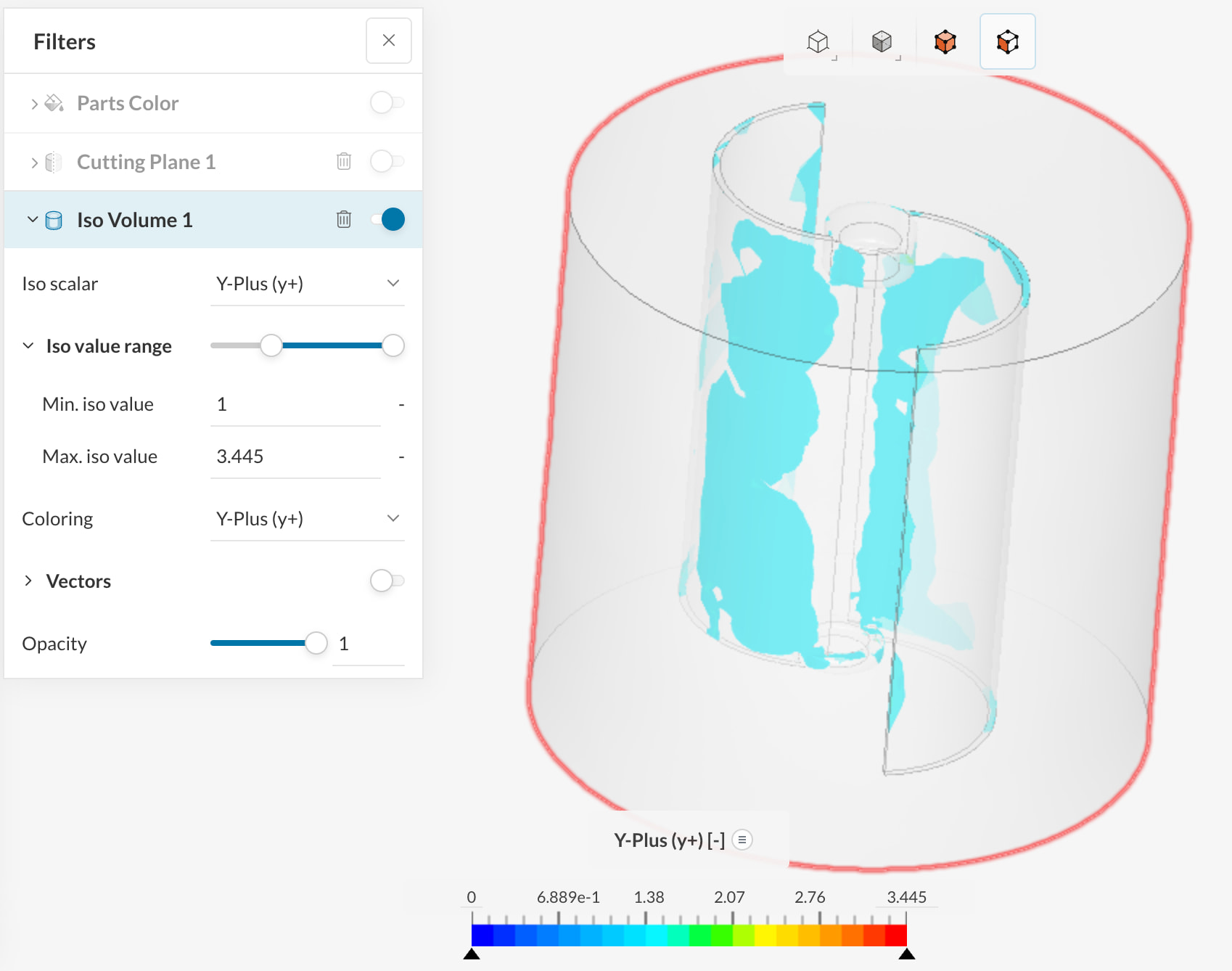
Task: Click the Cutting Plane 1 label
Action: point(147,162)
